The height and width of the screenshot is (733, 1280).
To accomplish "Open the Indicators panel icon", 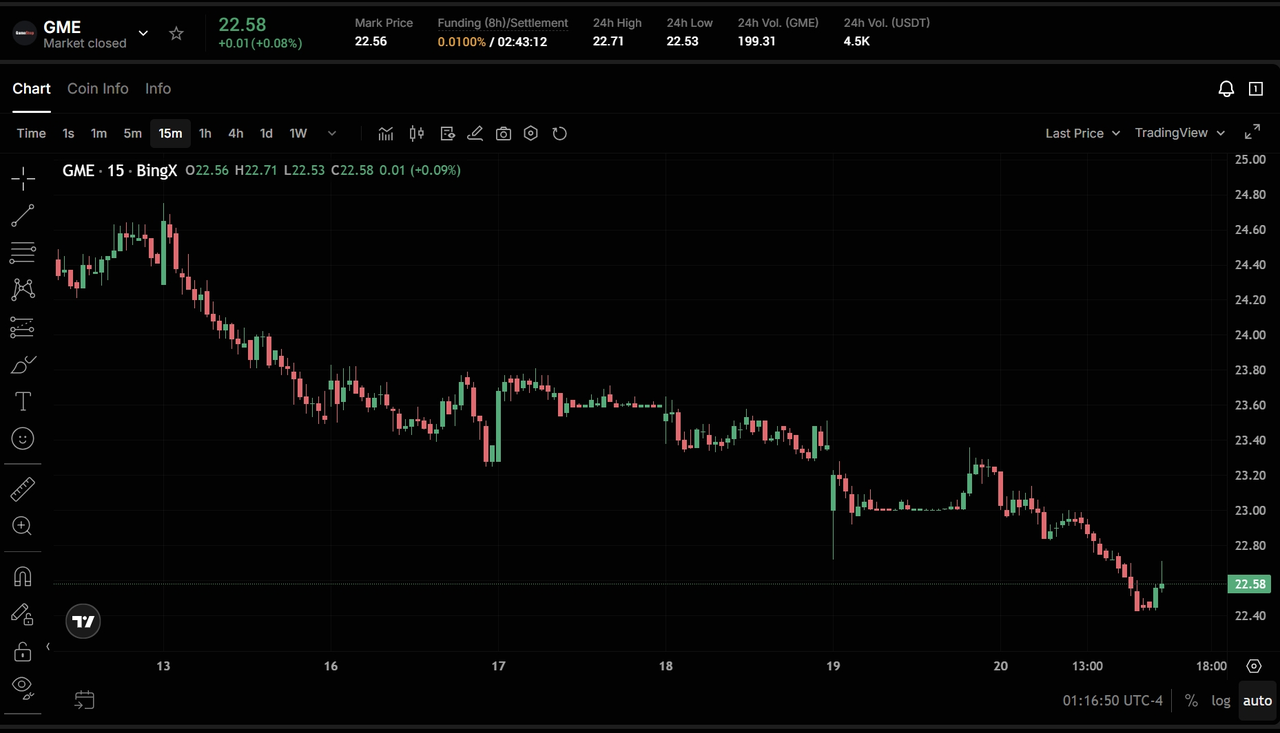I will pyautogui.click(x=386, y=133).
